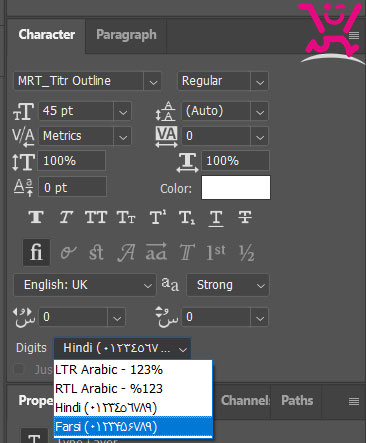
Task: Toggle Fractions (½) OpenType button
Action: (247, 253)
